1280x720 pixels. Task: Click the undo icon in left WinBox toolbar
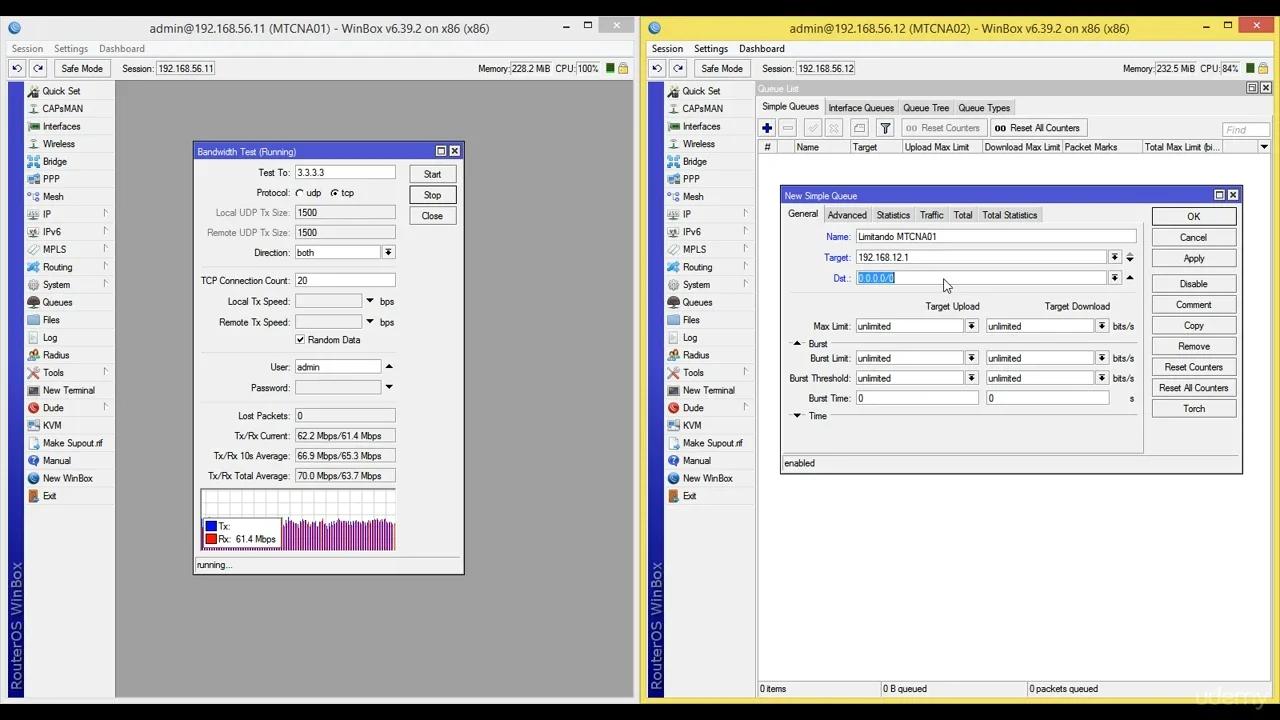tap(17, 69)
